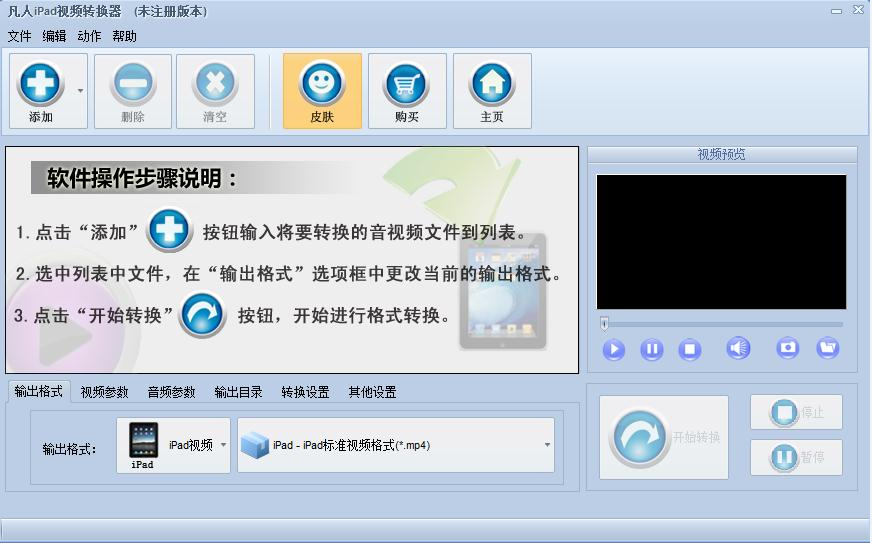Viewport: 872px width, 543px height.
Task: Open the 帮助 menu
Action: click(x=124, y=36)
